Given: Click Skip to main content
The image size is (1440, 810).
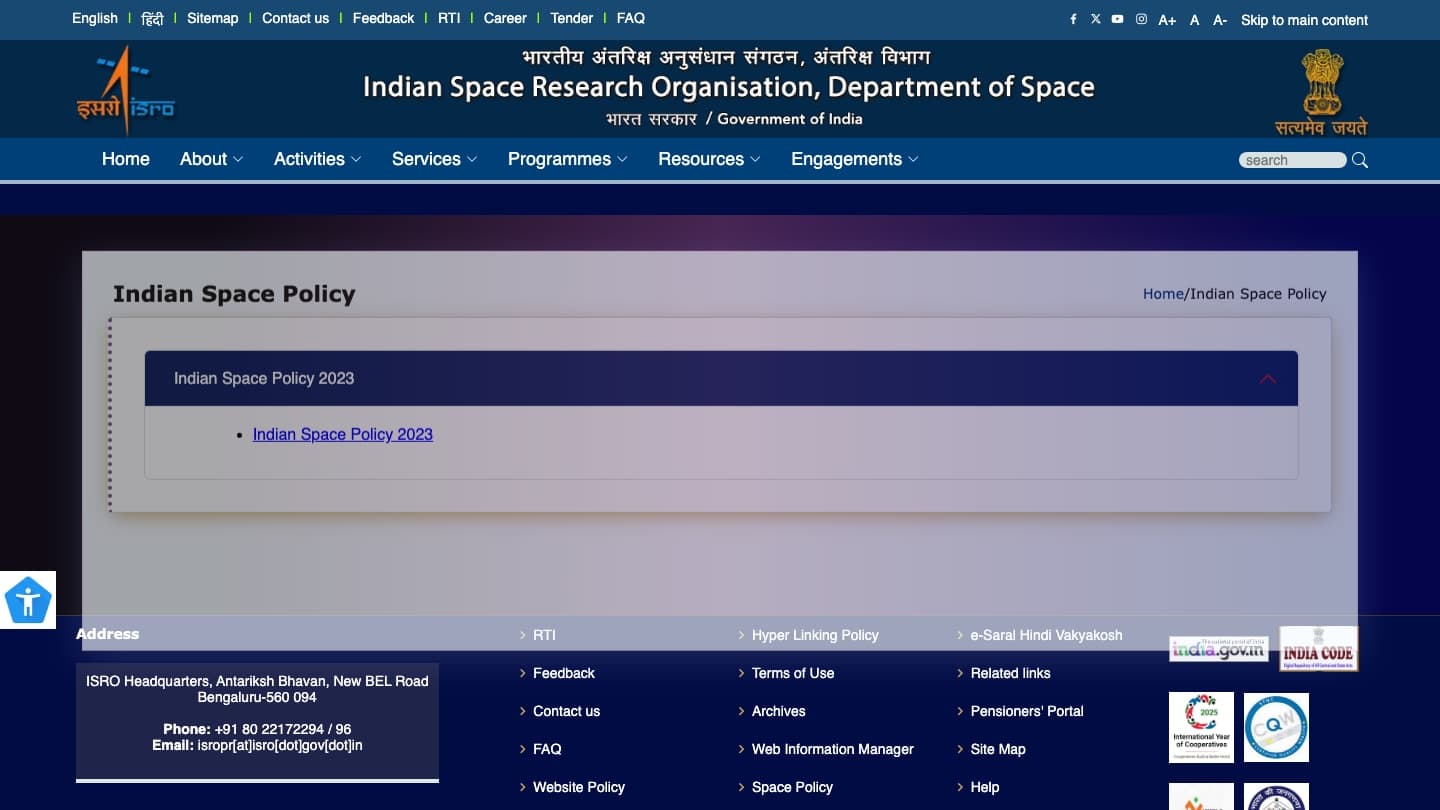Looking at the screenshot, I should (x=1304, y=20).
